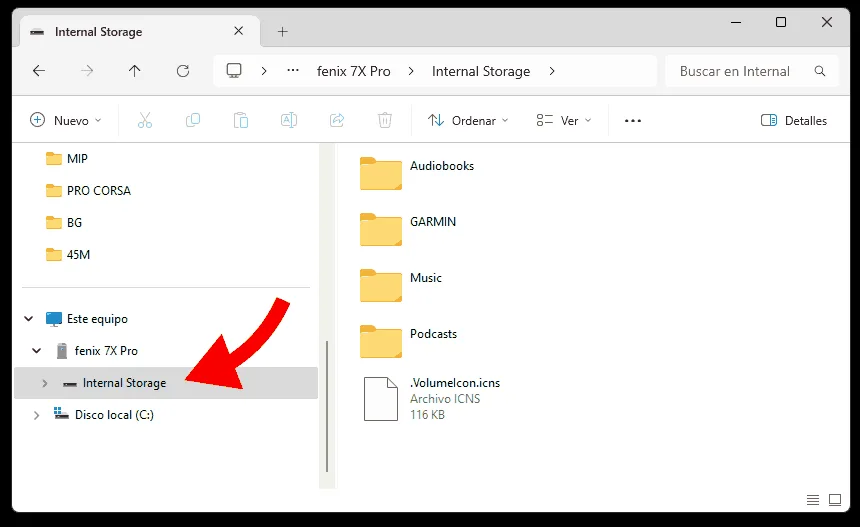The image size is (860, 527).
Task: Click the Podcasts folder name
Action: pyautogui.click(x=433, y=334)
